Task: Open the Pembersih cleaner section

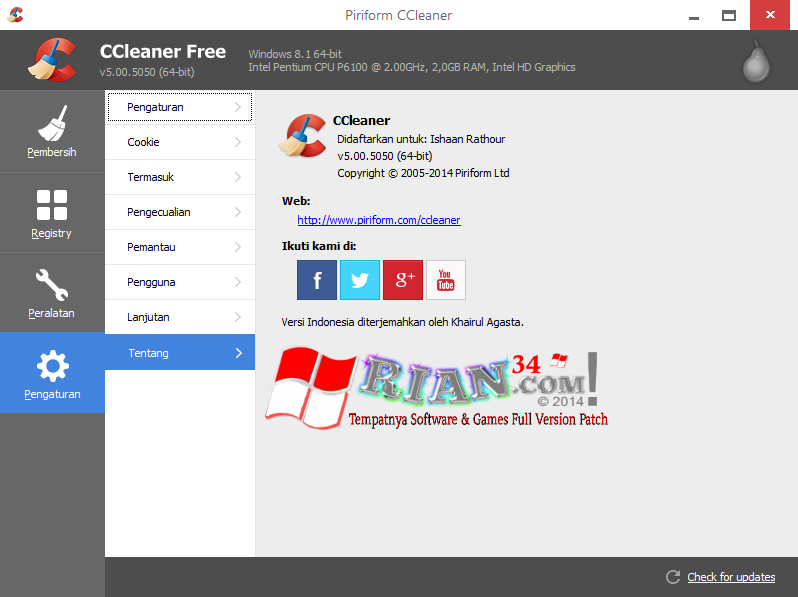Action: coord(52,131)
